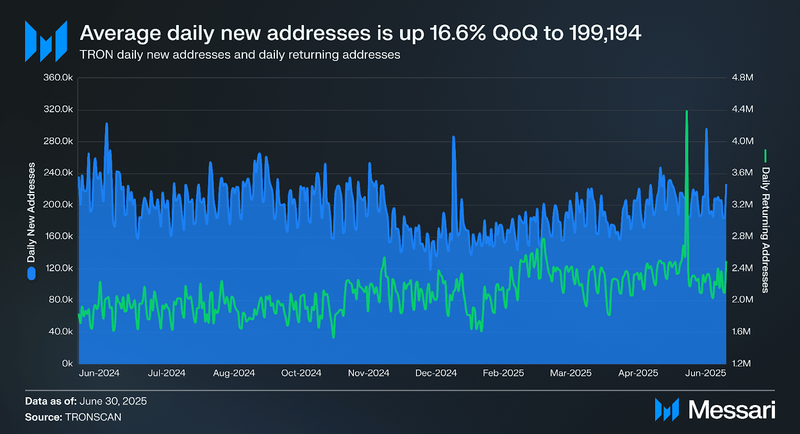Select the Dec-2024 x-axis label

click(436, 373)
